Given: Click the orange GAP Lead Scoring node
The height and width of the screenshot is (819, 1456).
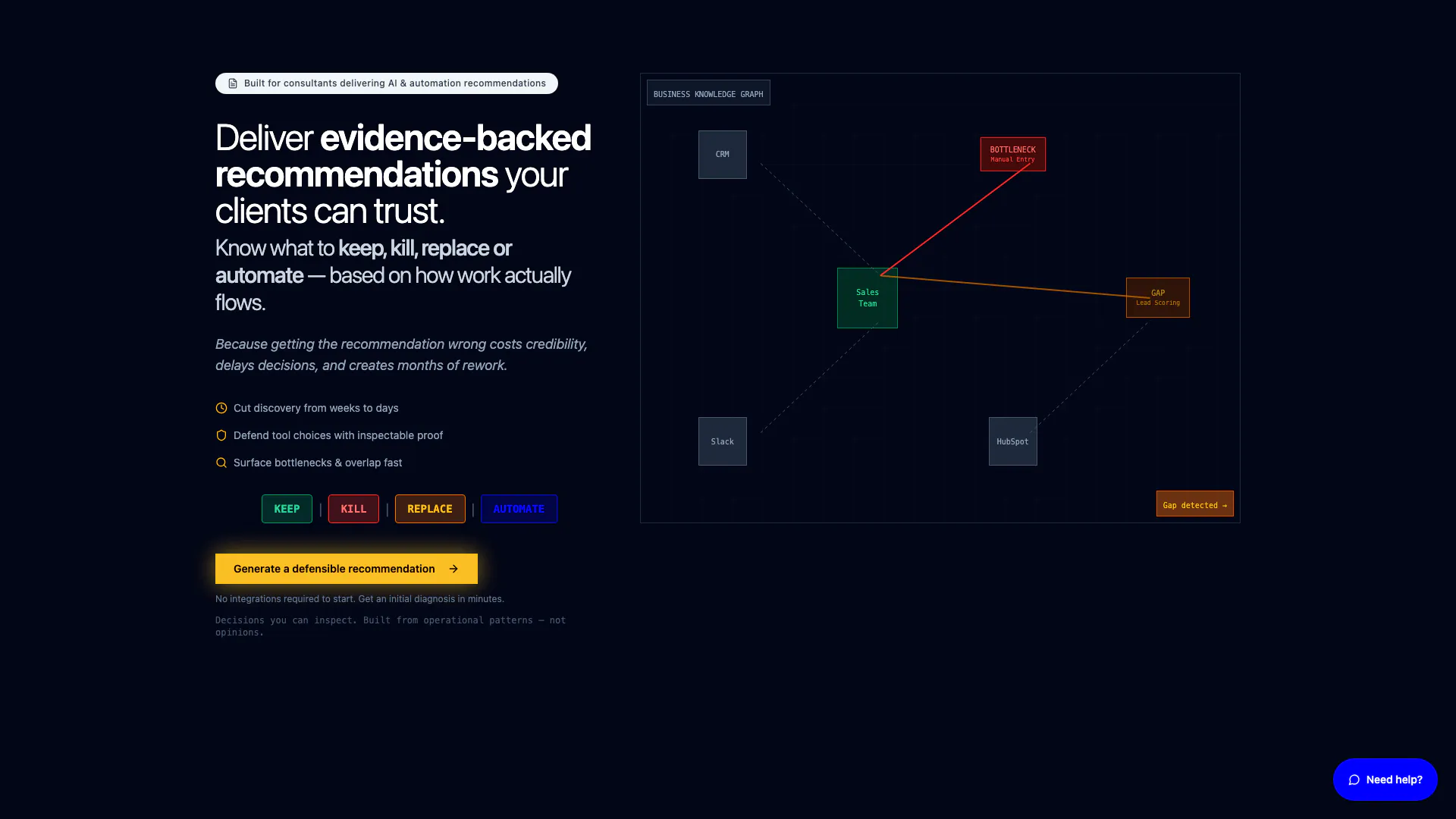Looking at the screenshot, I should point(1157,297).
